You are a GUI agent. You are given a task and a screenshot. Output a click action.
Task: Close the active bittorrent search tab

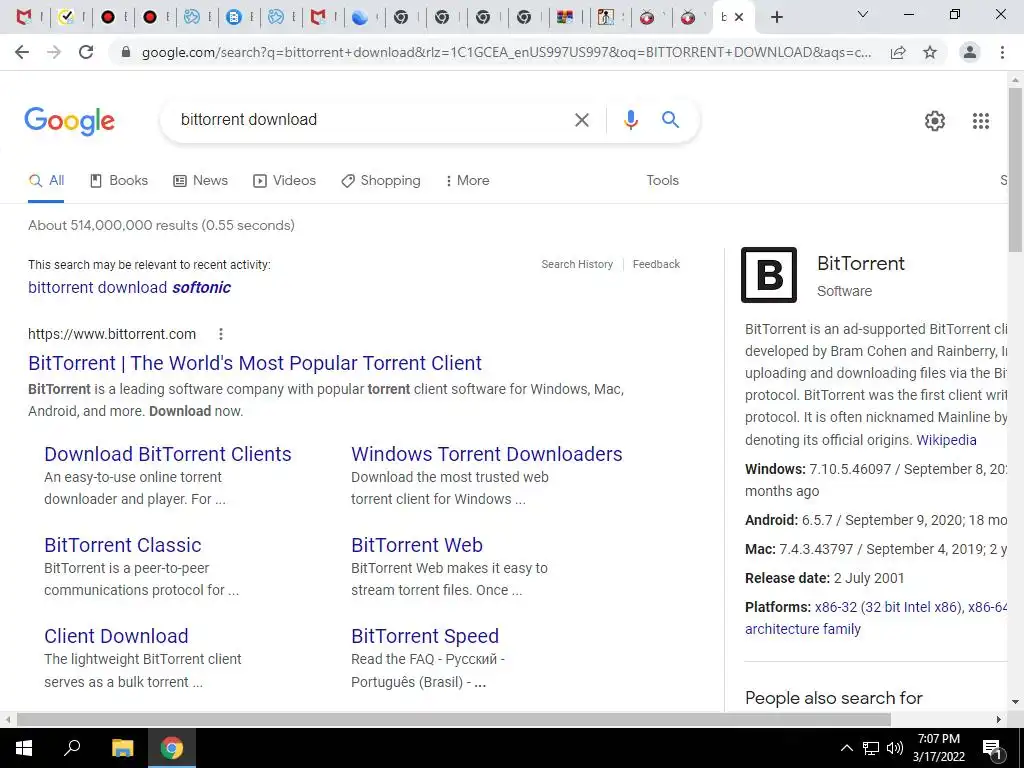click(739, 18)
